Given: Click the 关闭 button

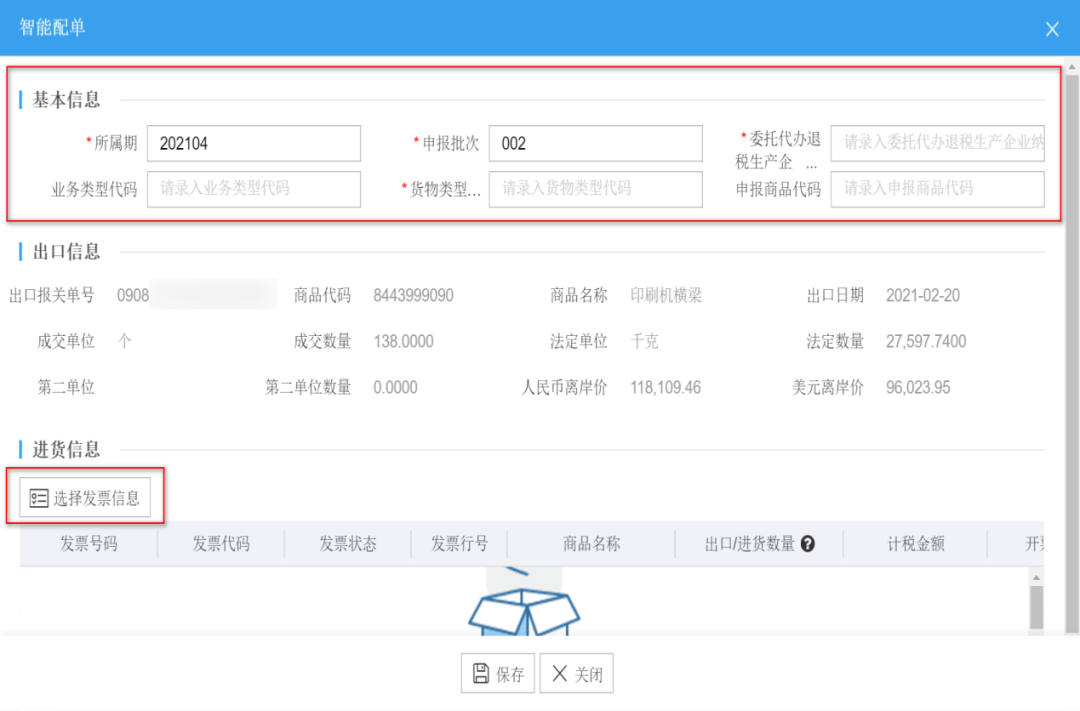Looking at the screenshot, I should 577,673.
